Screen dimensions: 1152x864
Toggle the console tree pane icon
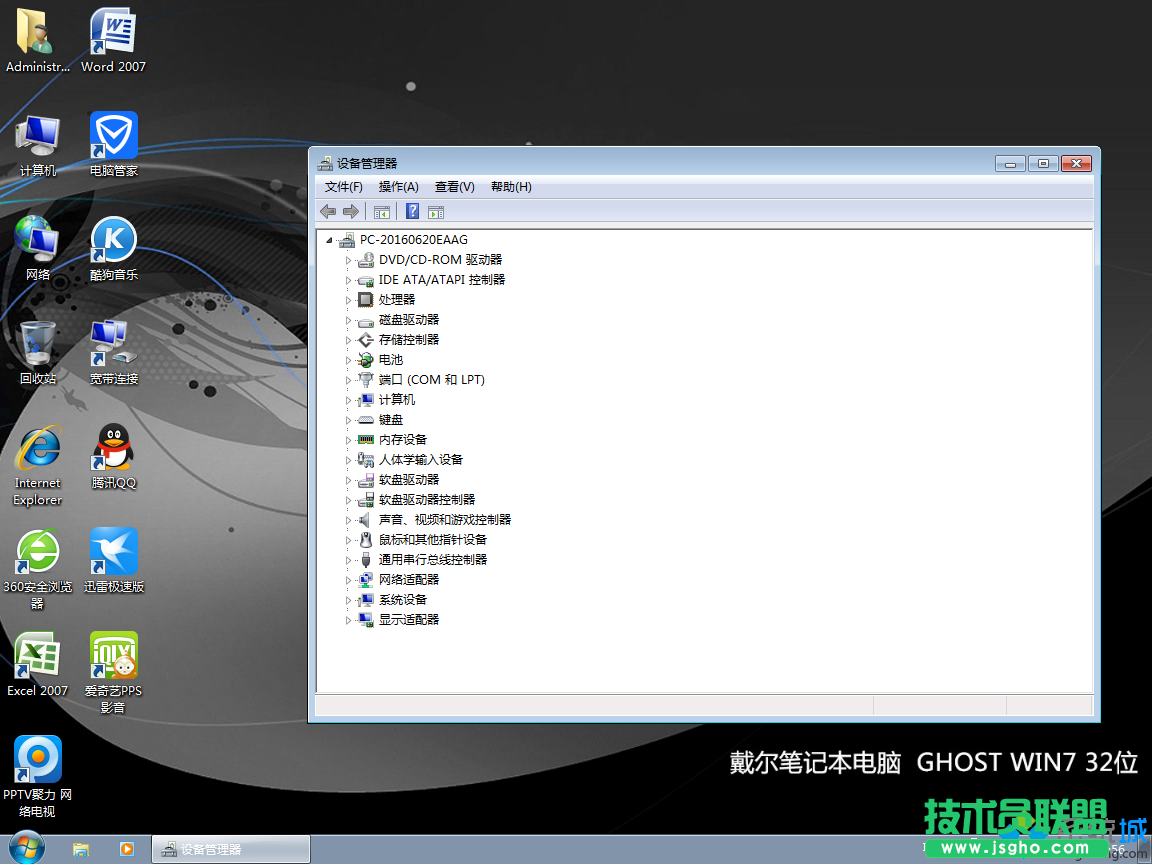[381, 211]
